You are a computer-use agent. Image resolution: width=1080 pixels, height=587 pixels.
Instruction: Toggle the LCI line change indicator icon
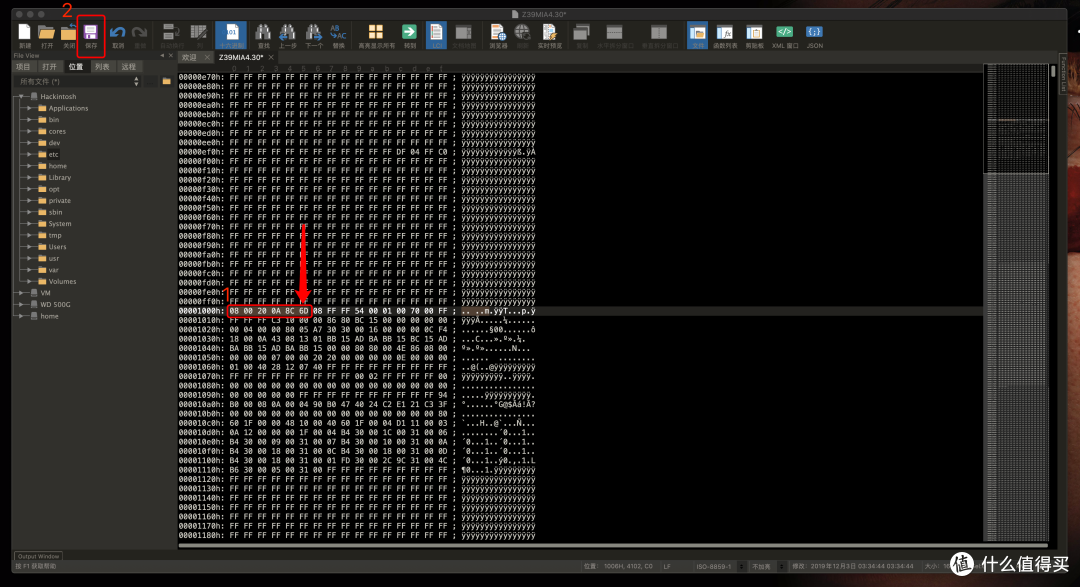tap(436, 34)
